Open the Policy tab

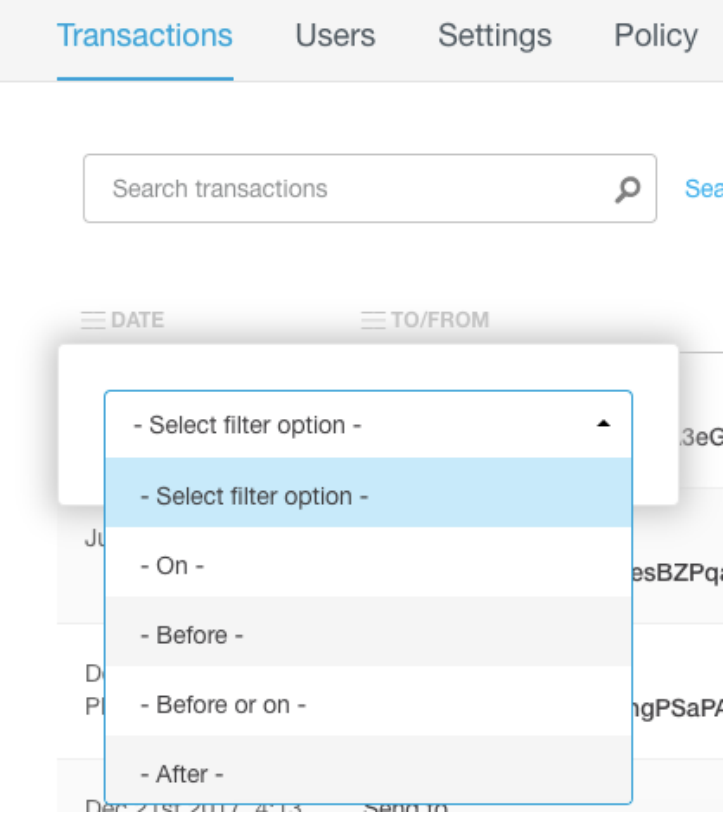pyautogui.click(x=655, y=36)
